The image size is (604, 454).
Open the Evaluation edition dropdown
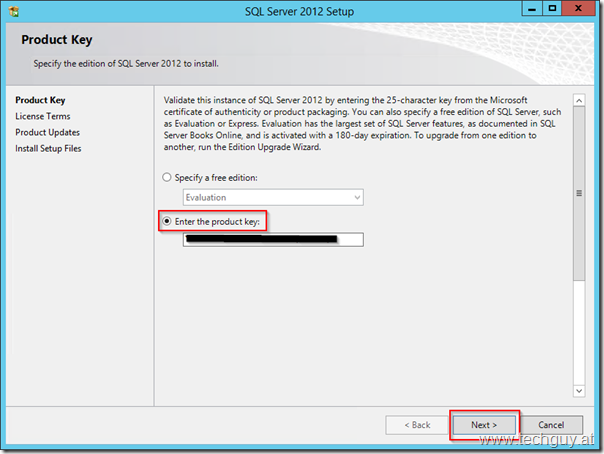[x=273, y=198]
